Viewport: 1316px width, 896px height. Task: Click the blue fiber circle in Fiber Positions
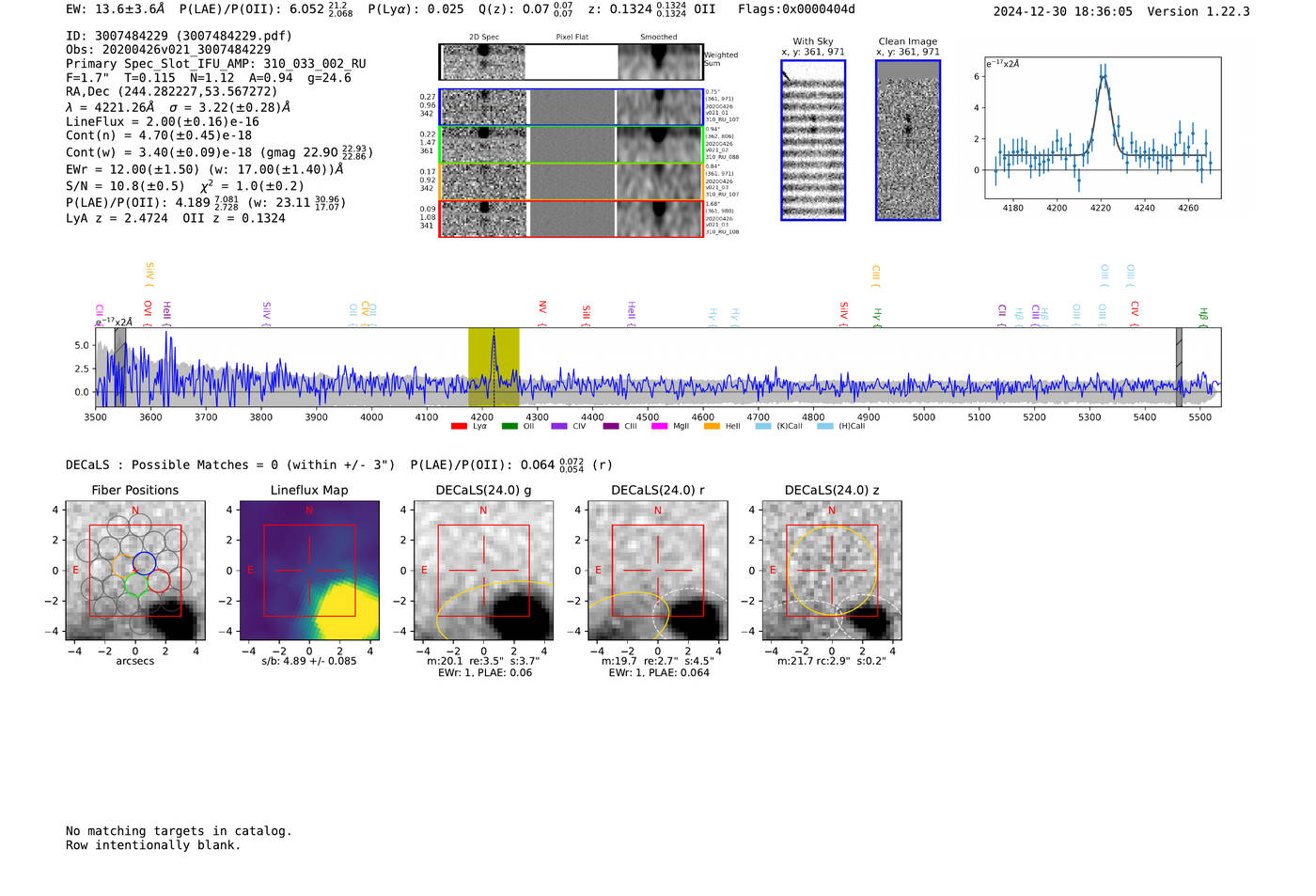coord(144,564)
